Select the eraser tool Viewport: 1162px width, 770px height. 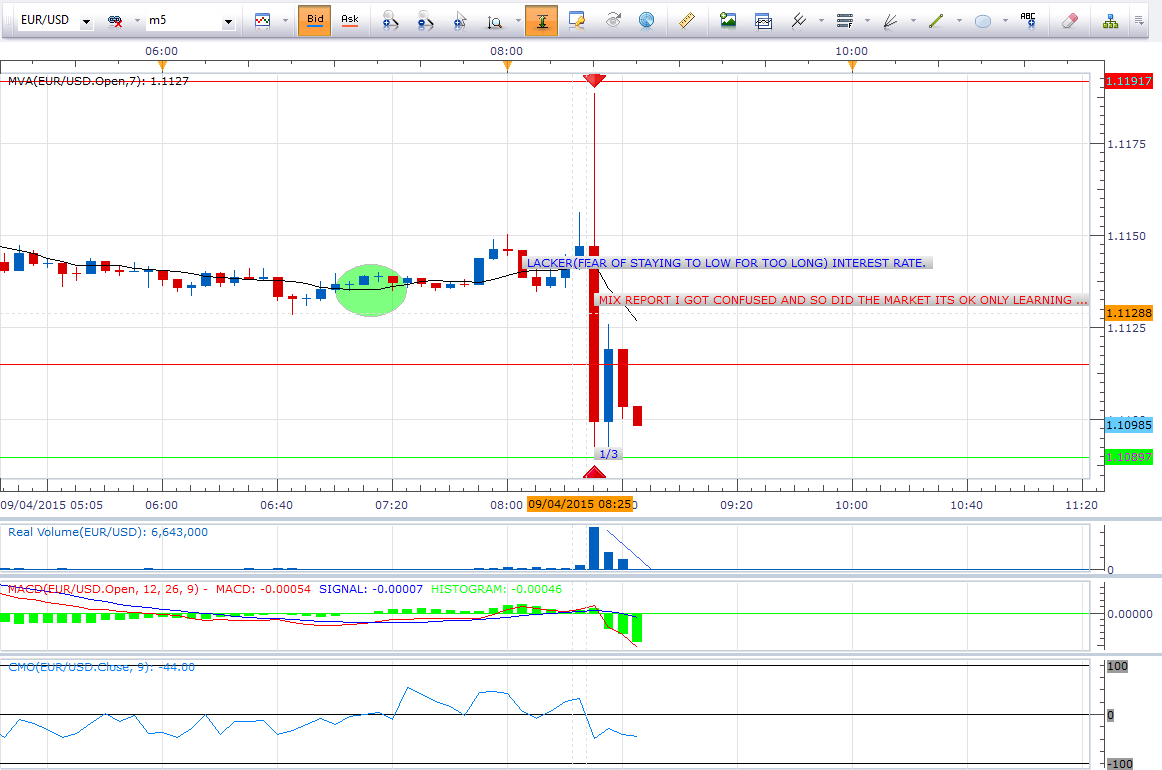(1069, 19)
